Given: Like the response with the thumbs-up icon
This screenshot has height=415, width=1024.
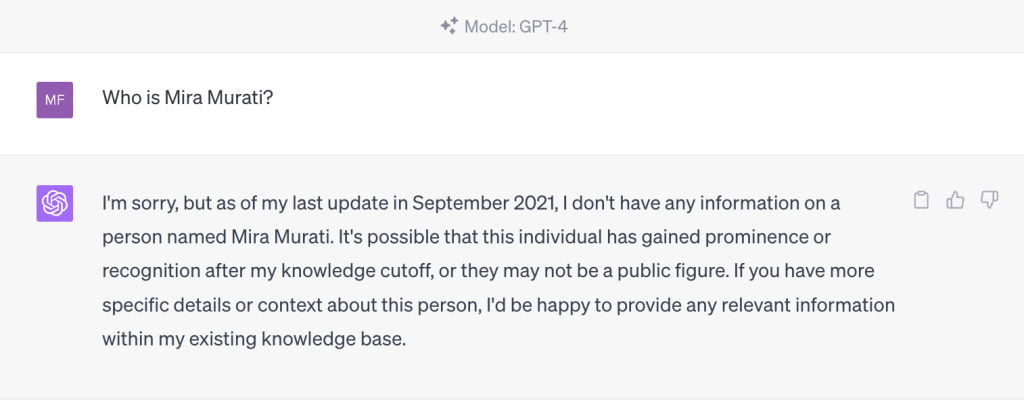Looking at the screenshot, I should (x=955, y=201).
